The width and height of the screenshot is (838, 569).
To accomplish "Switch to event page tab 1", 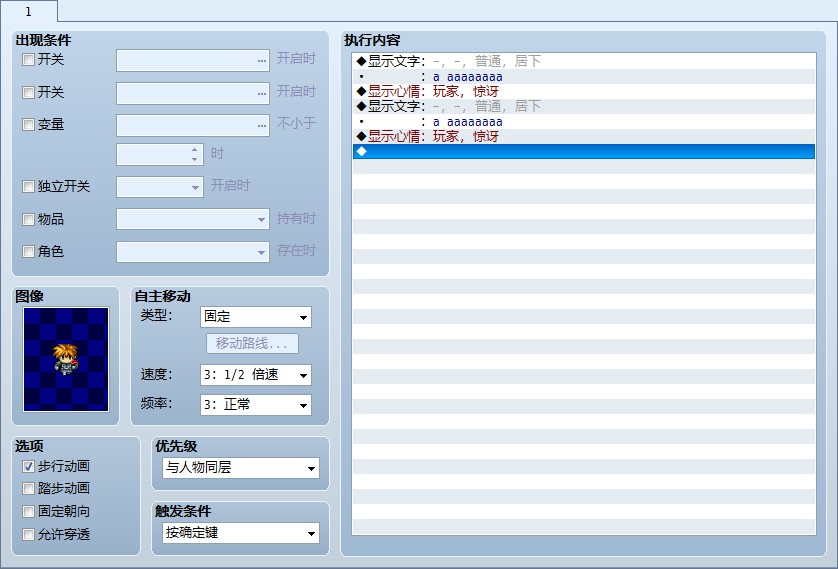I will [x=28, y=11].
